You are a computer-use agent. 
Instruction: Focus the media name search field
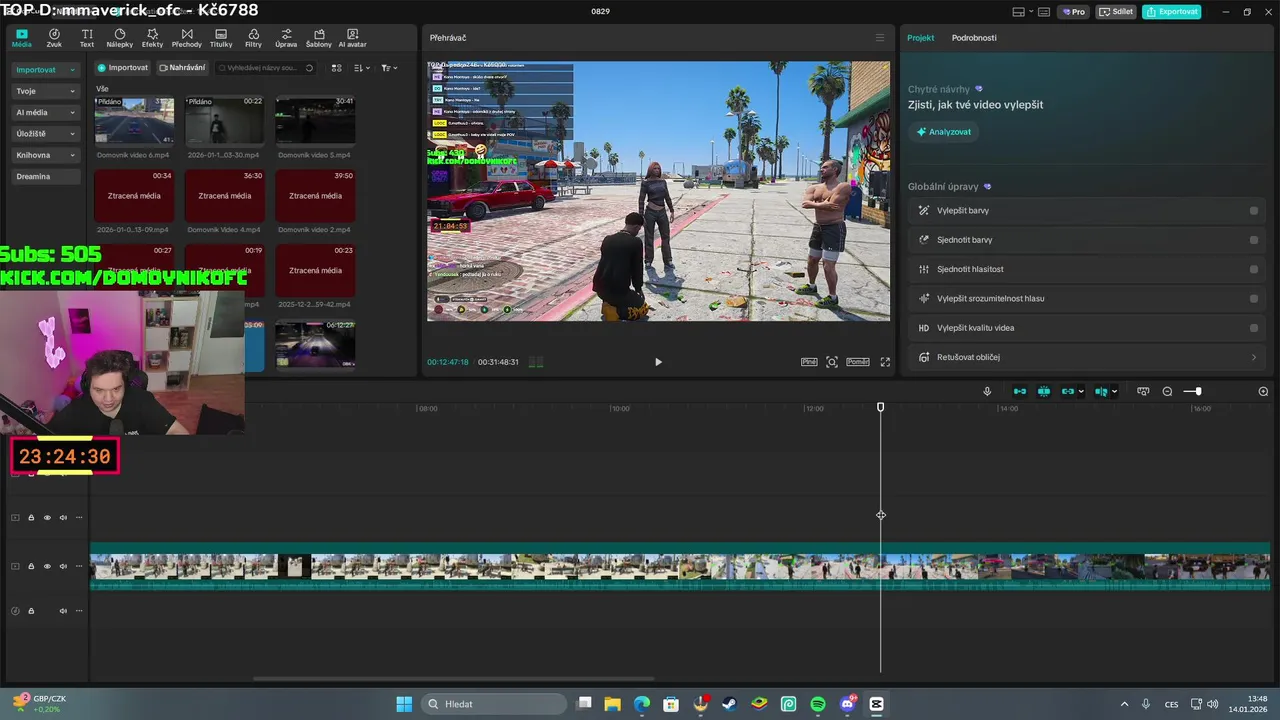tap(265, 68)
